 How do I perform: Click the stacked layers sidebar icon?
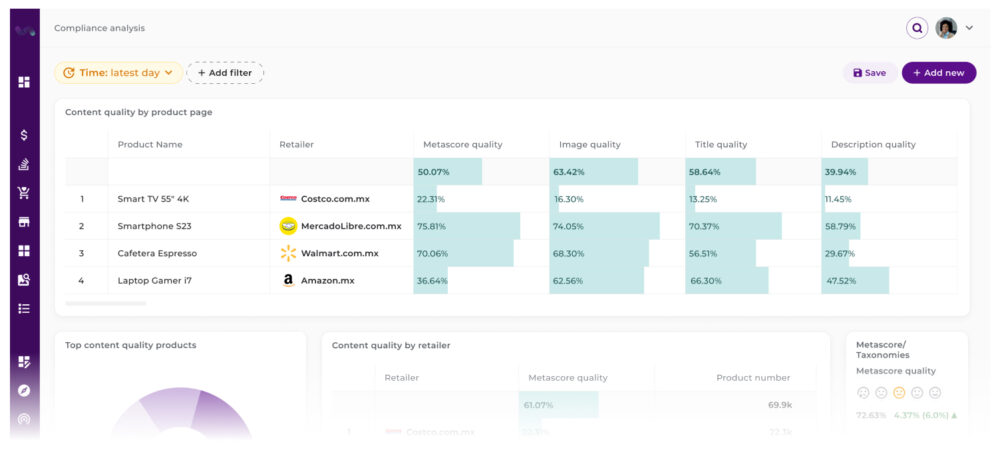point(24,164)
